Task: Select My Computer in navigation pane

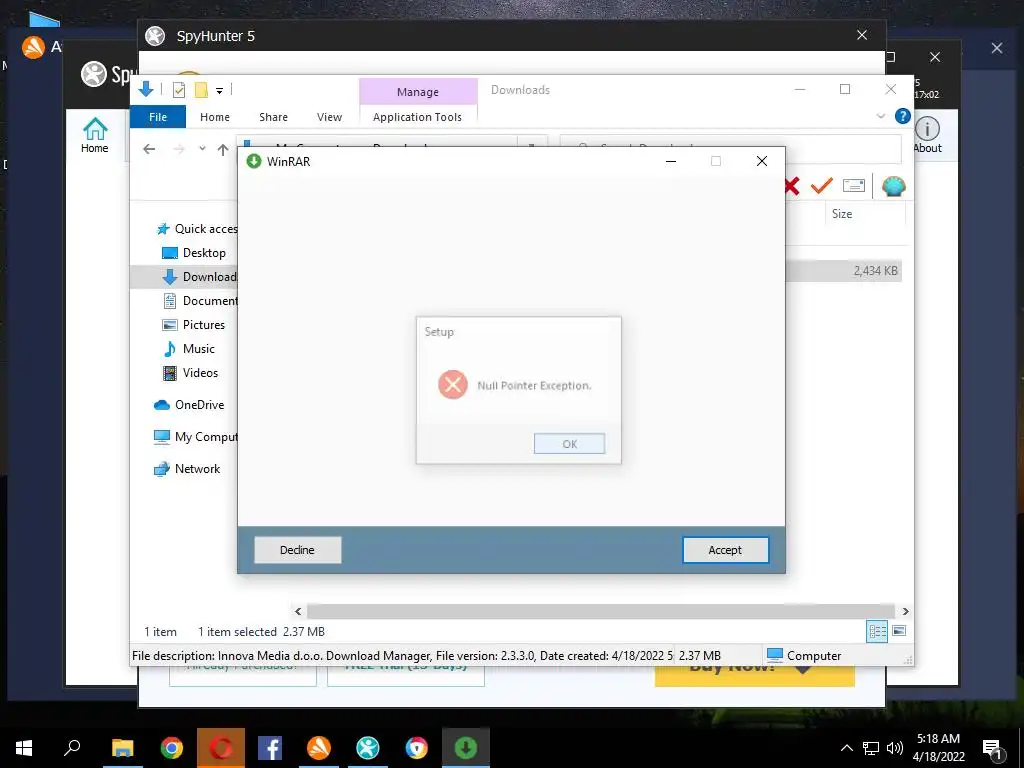Action: click(196, 437)
